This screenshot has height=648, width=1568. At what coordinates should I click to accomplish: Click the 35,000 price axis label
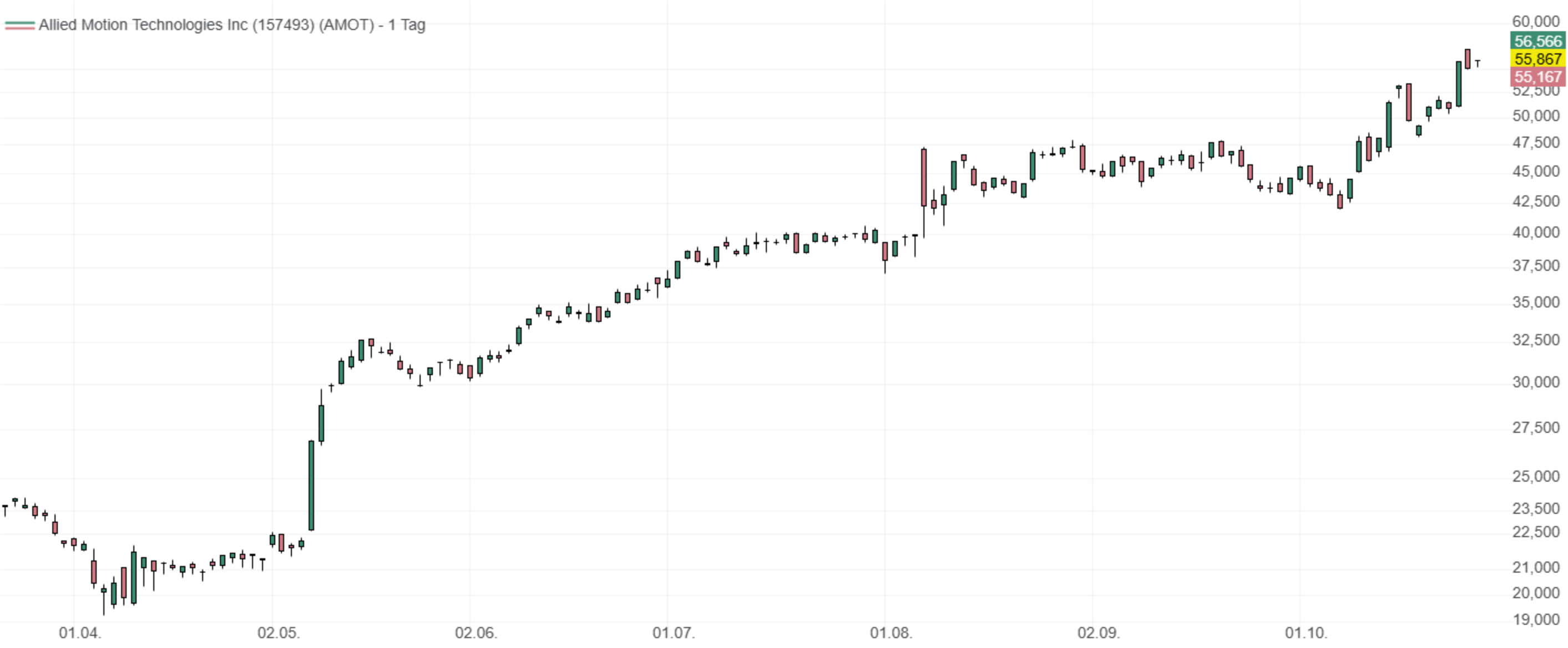coord(1535,302)
